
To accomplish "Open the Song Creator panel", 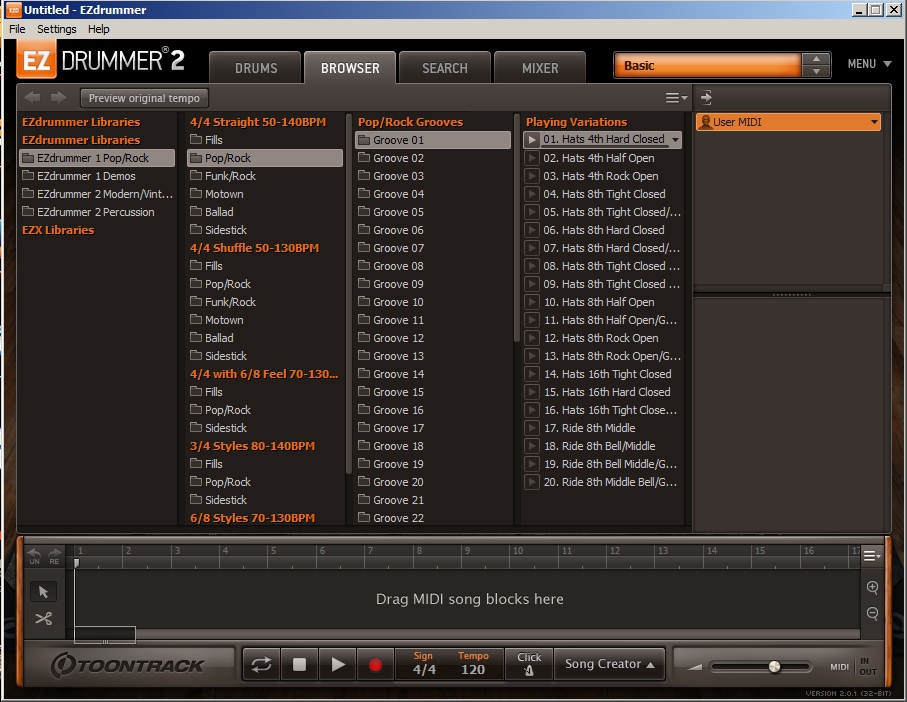I will click(610, 664).
